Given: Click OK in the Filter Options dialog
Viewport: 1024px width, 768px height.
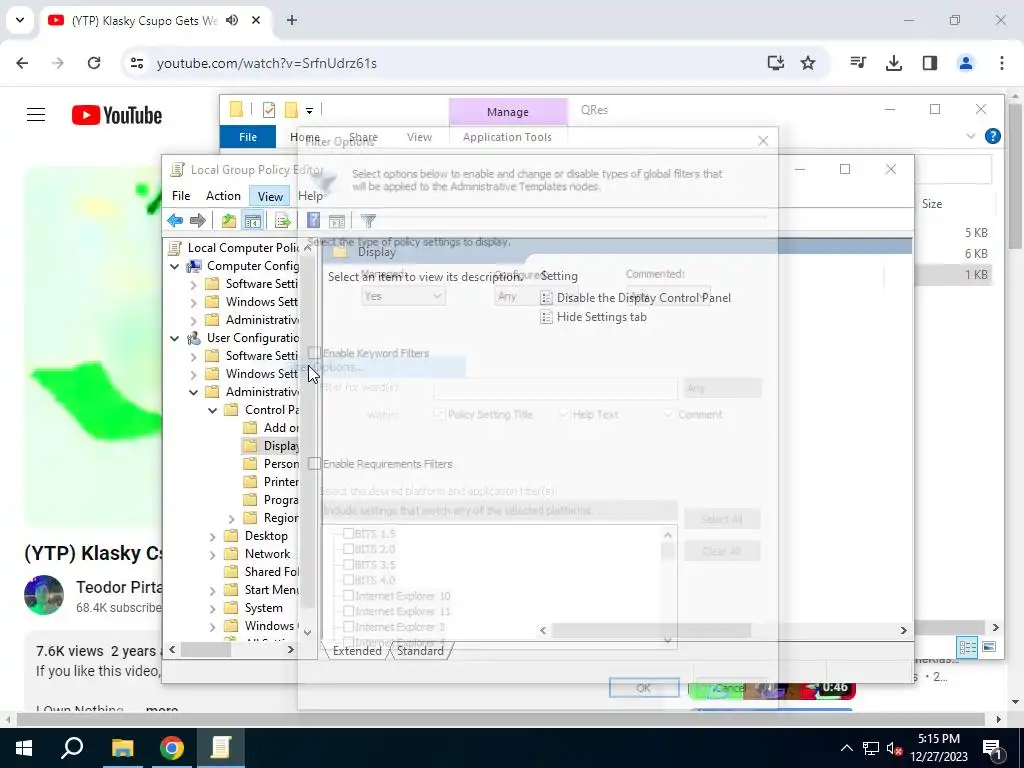Looking at the screenshot, I should [643, 688].
